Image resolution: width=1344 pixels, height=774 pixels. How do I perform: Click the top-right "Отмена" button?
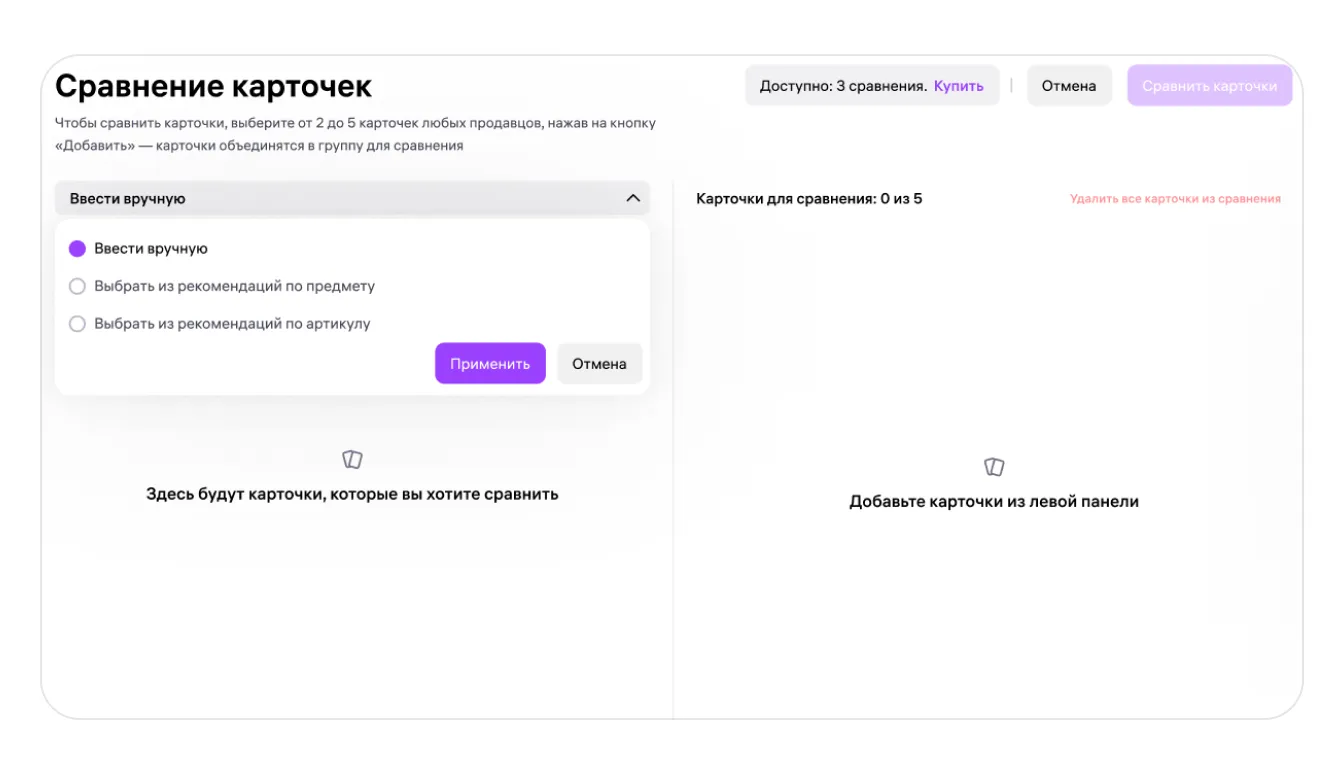coord(1068,86)
